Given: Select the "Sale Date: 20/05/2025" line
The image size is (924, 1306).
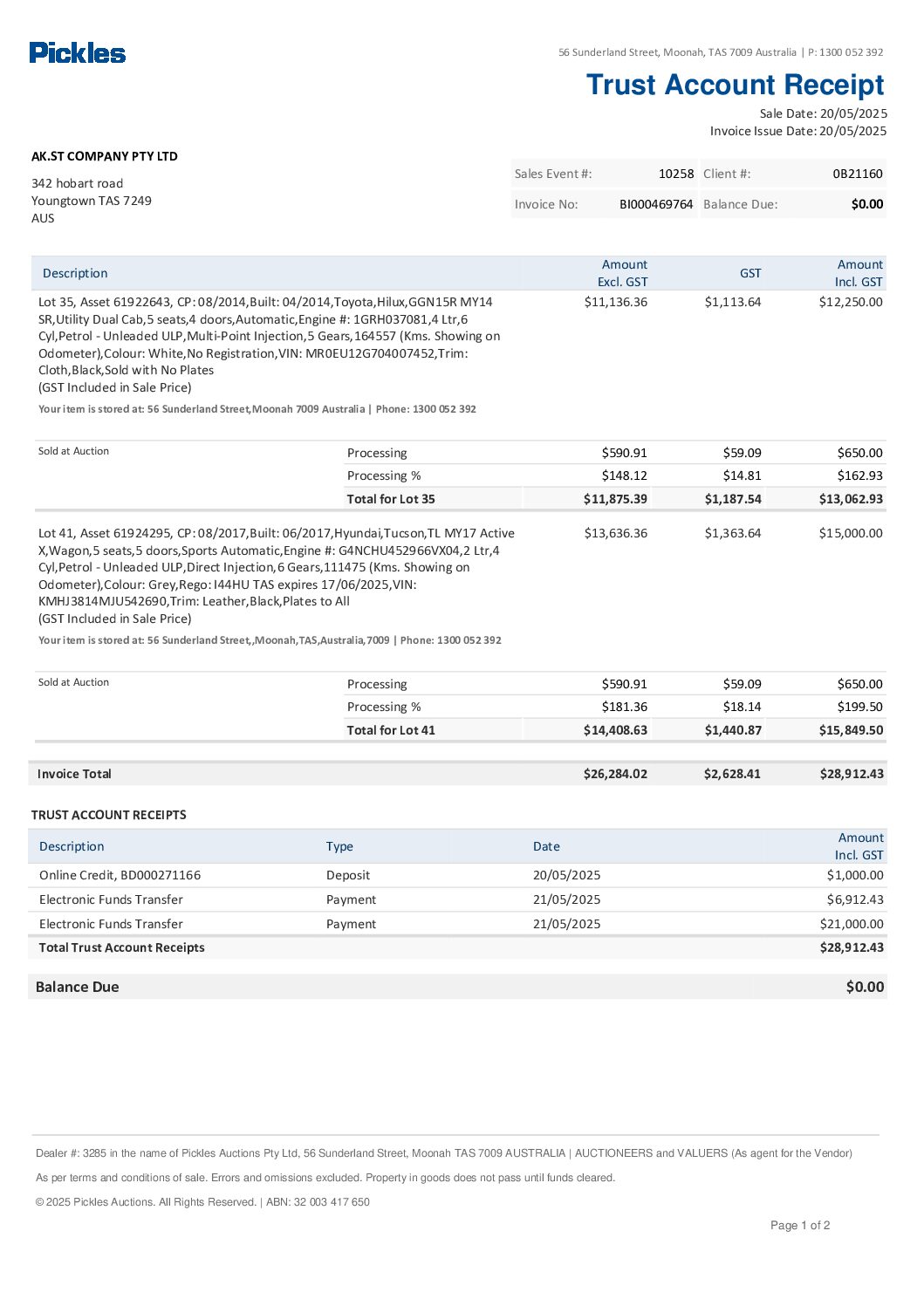Looking at the screenshot, I should click(823, 113).
